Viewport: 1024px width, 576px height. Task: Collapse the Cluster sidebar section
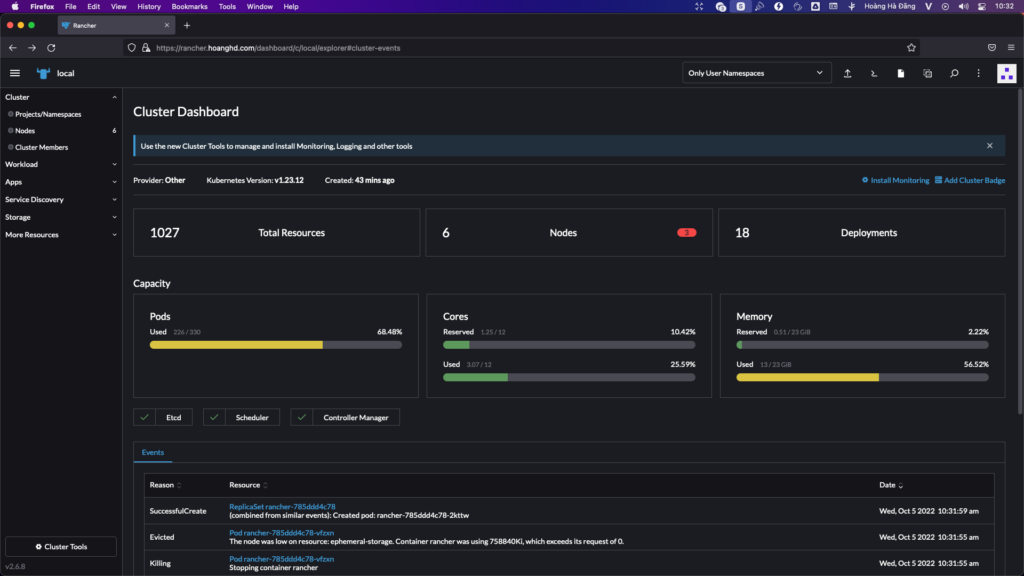click(114, 97)
